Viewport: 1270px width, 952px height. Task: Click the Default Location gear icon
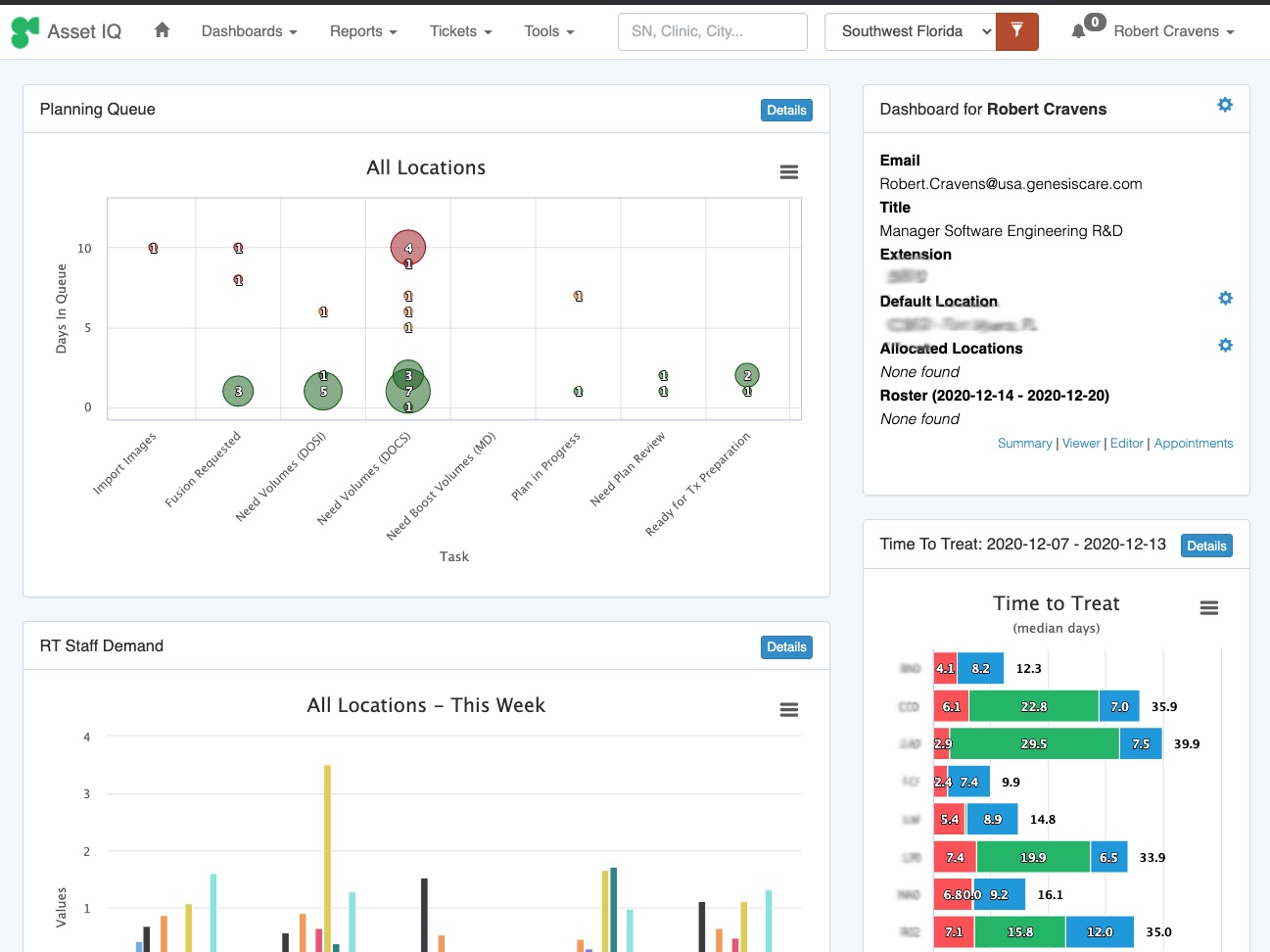point(1225,299)
